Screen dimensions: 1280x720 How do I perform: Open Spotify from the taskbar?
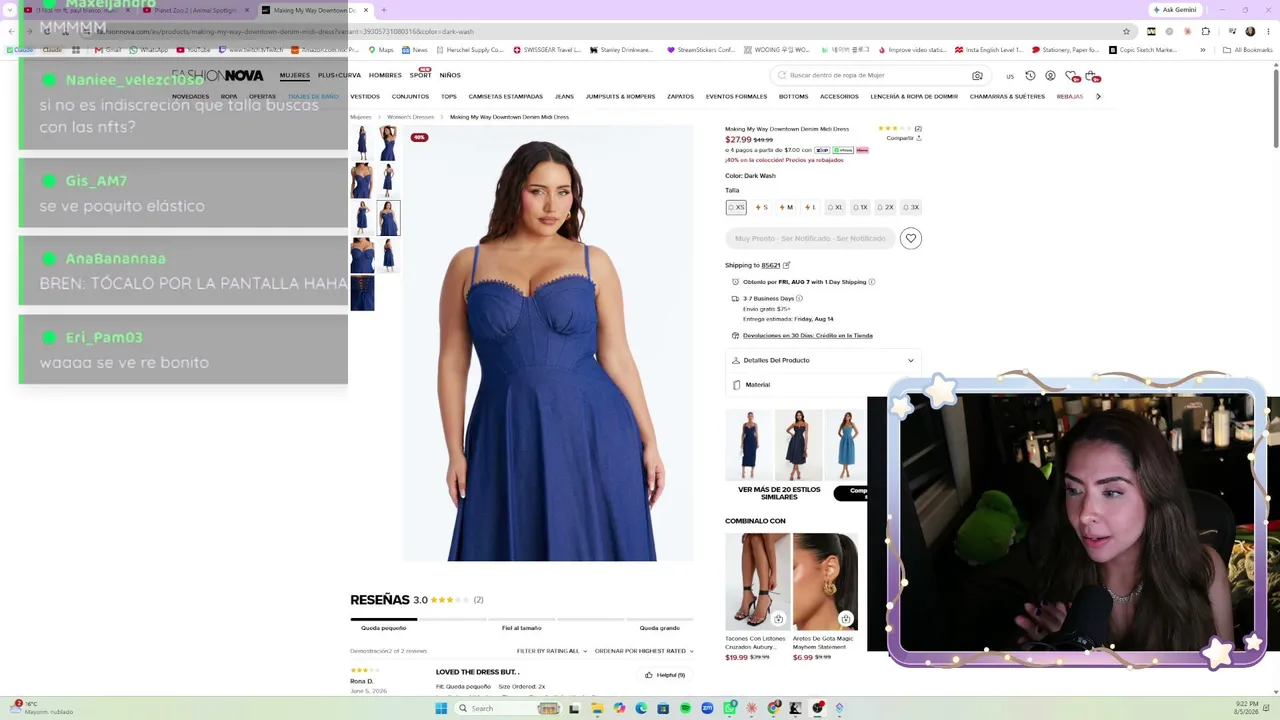[685, 708]
